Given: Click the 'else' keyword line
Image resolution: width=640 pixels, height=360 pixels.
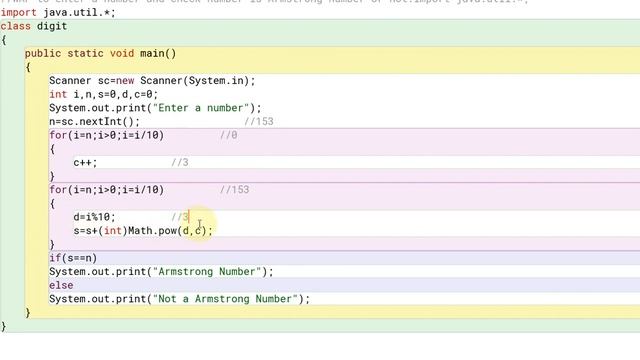Looking at the screenshot, I should pos(61,285).
